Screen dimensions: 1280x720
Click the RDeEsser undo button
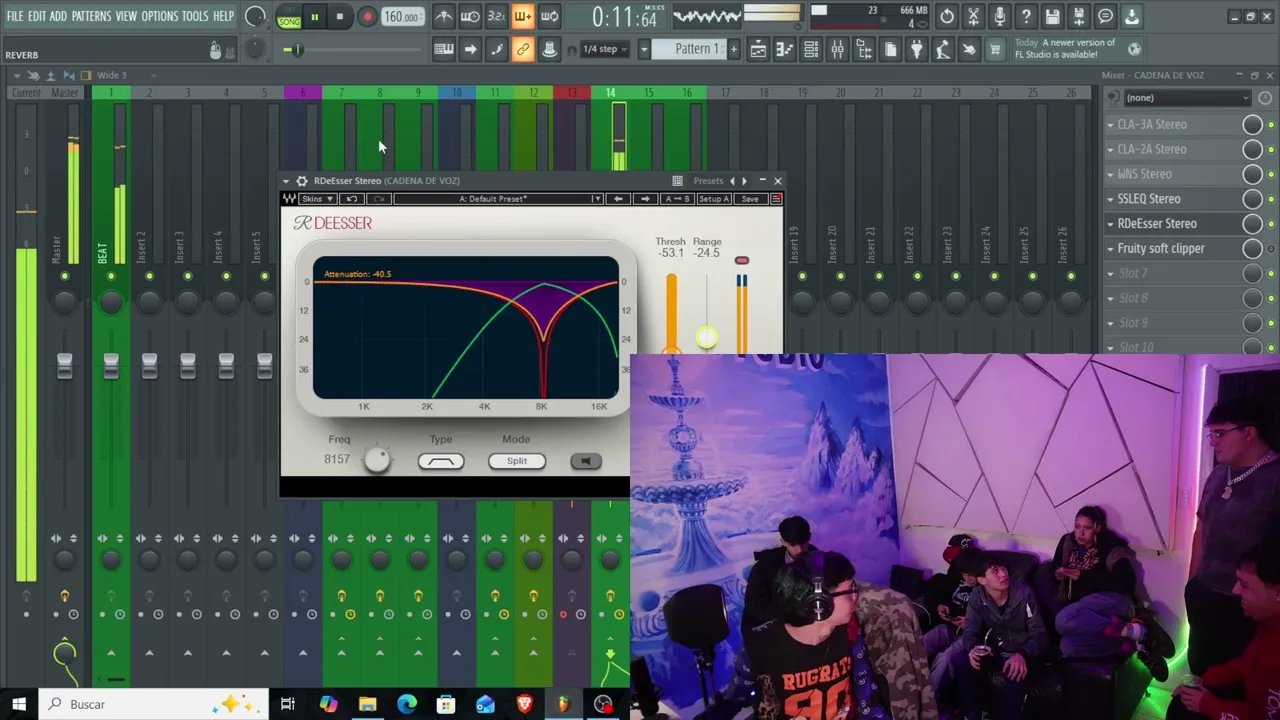[x=352, y=199]
